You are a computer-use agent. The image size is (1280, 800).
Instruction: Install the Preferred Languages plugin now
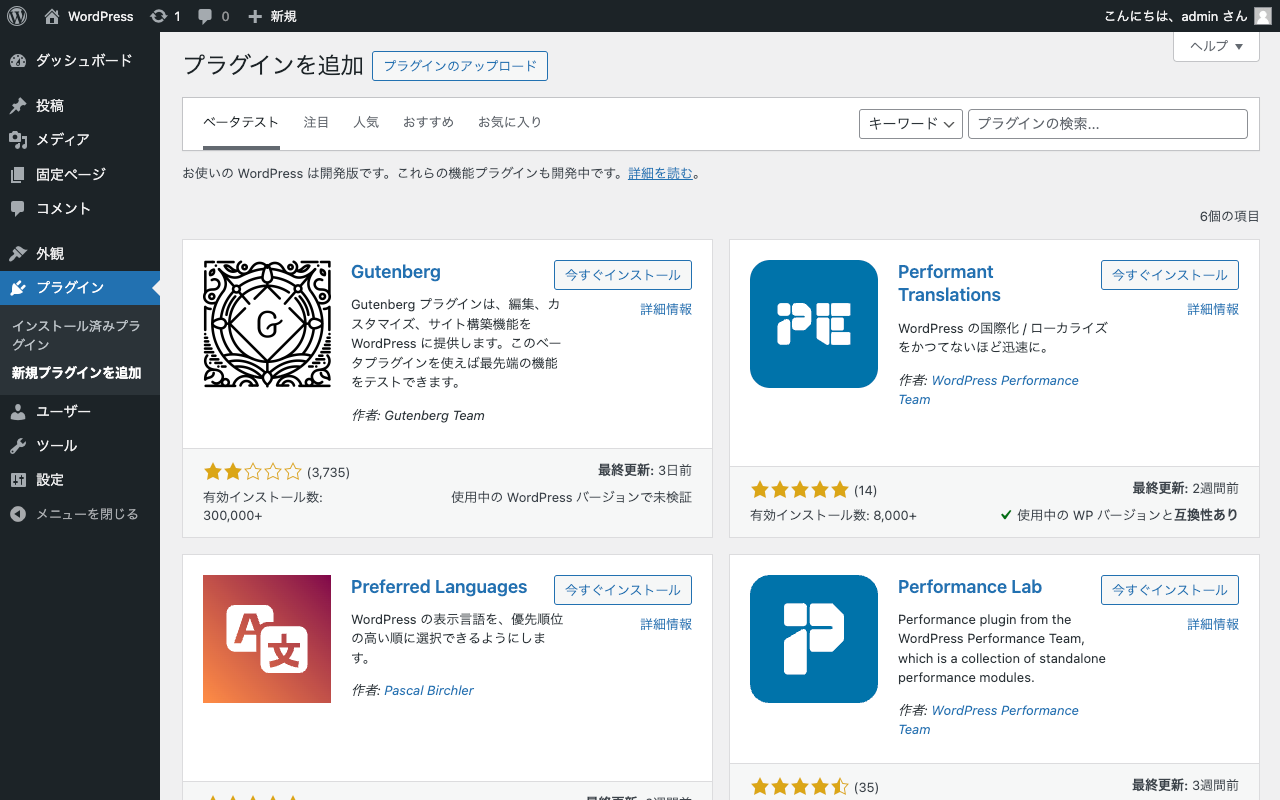pos(623,590)
